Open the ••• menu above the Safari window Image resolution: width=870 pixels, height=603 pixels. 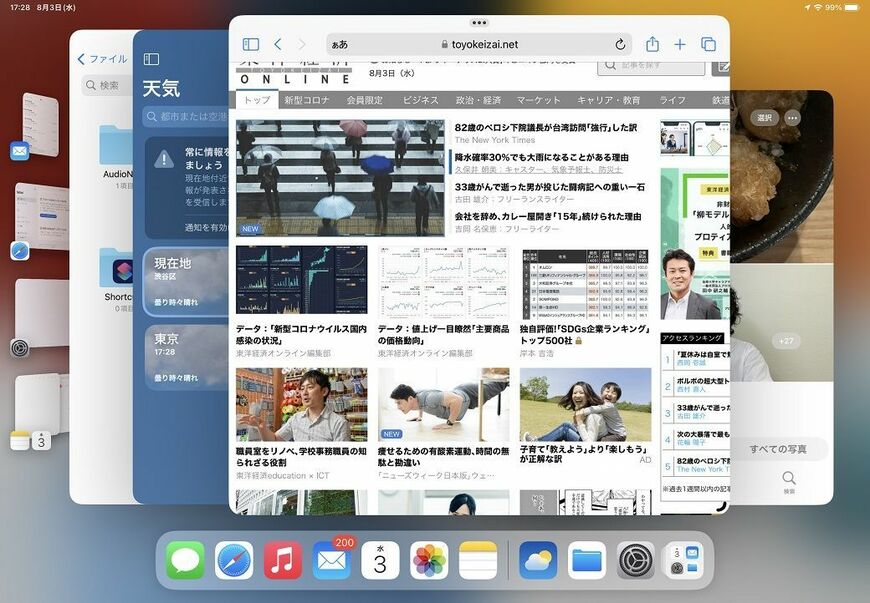(478, 22)
